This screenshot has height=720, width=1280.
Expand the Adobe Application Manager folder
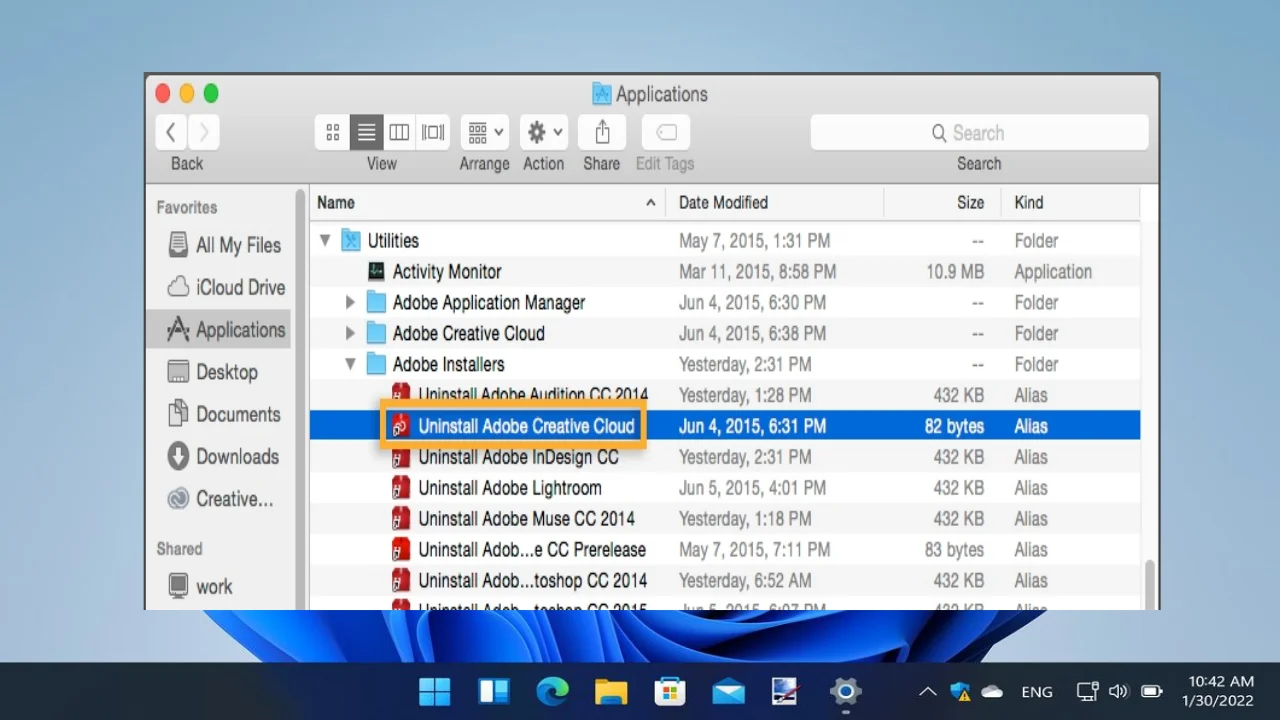coord(350,302)
